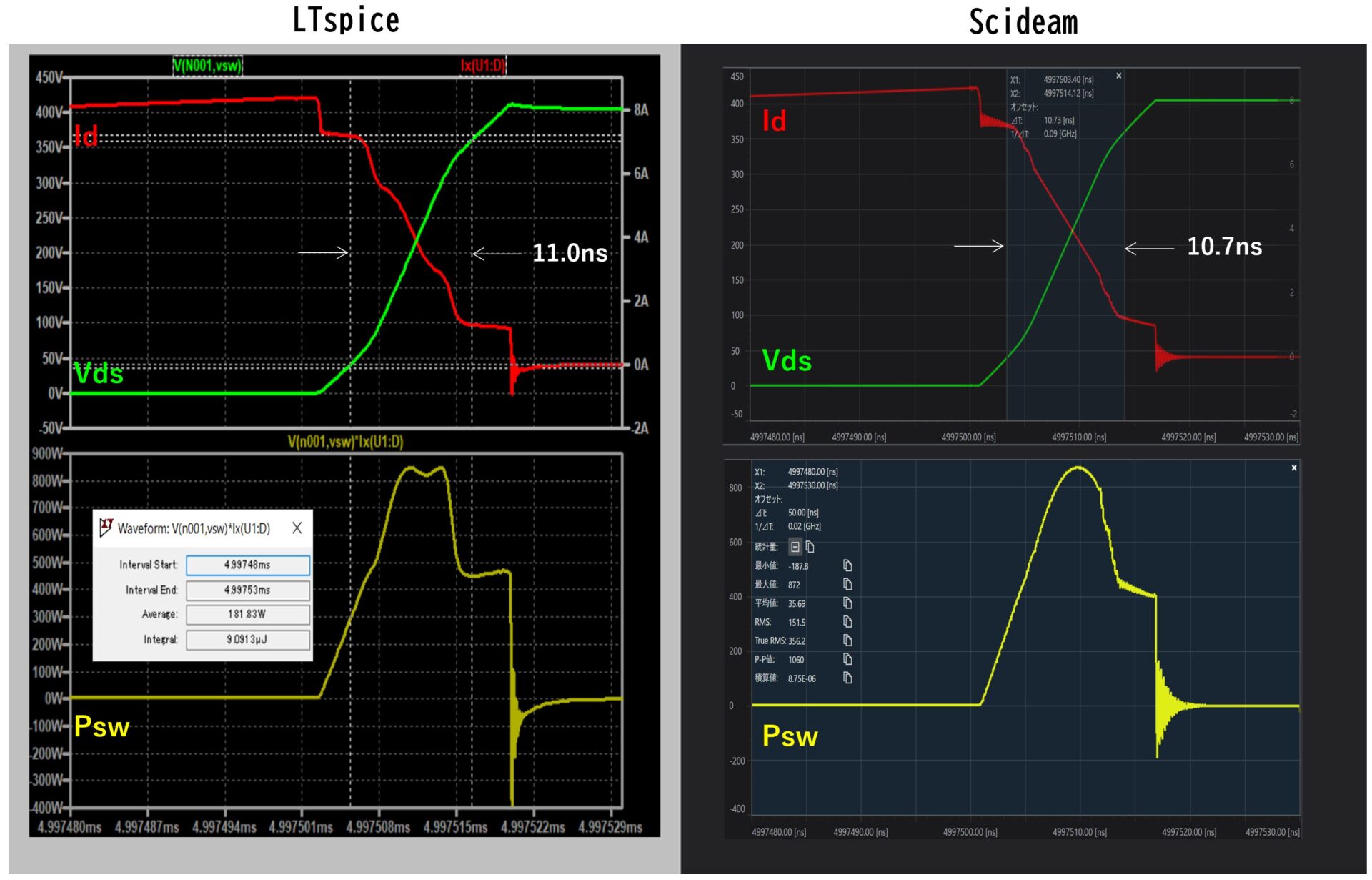The image size is (1372, 880).
Task: Click the V(N001,vsw) green trace label
Action: 207,66
